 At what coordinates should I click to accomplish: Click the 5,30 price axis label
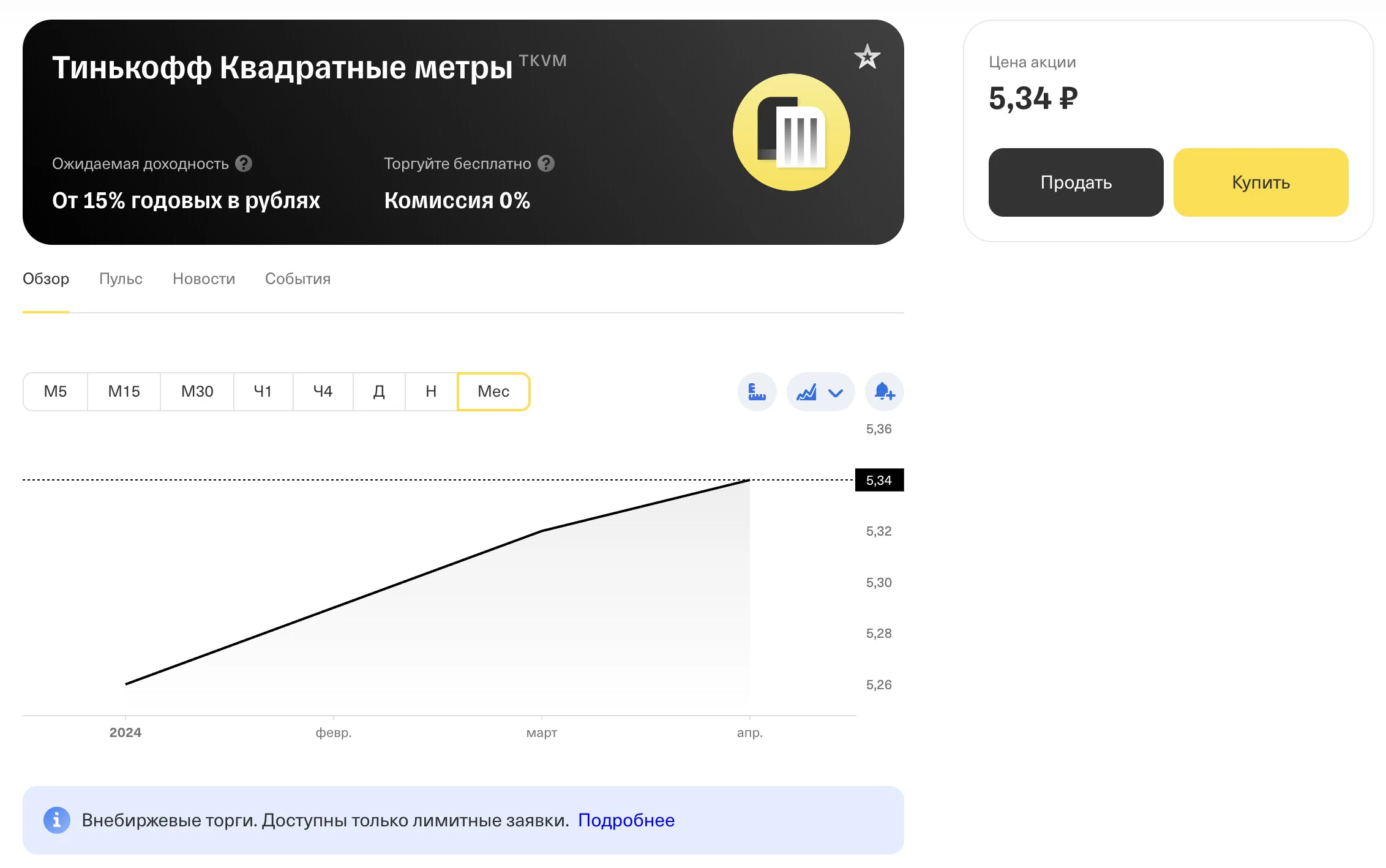click(x=879, y=583)
